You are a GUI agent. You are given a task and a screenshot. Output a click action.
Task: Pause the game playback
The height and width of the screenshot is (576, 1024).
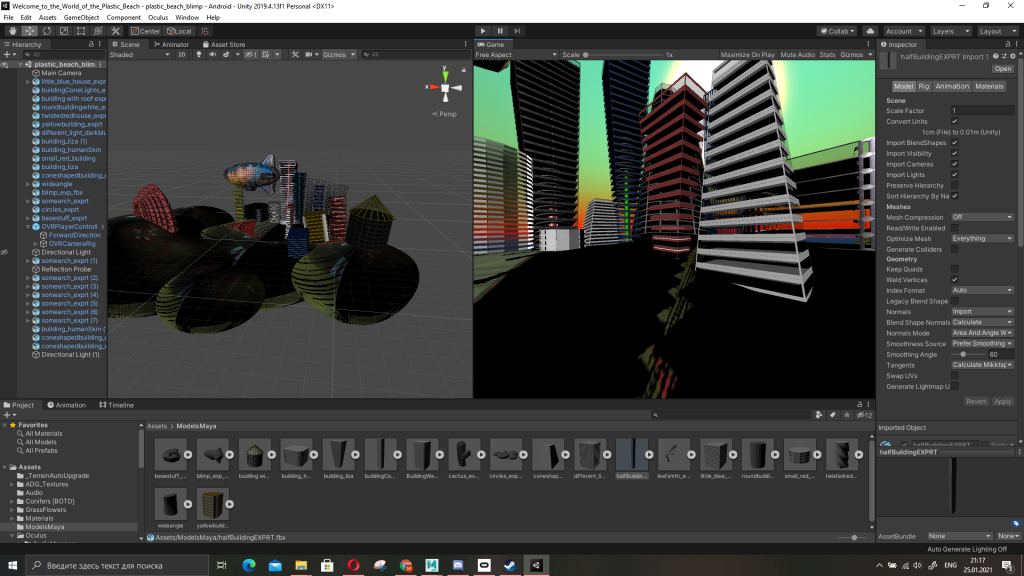tap(500, 31)
